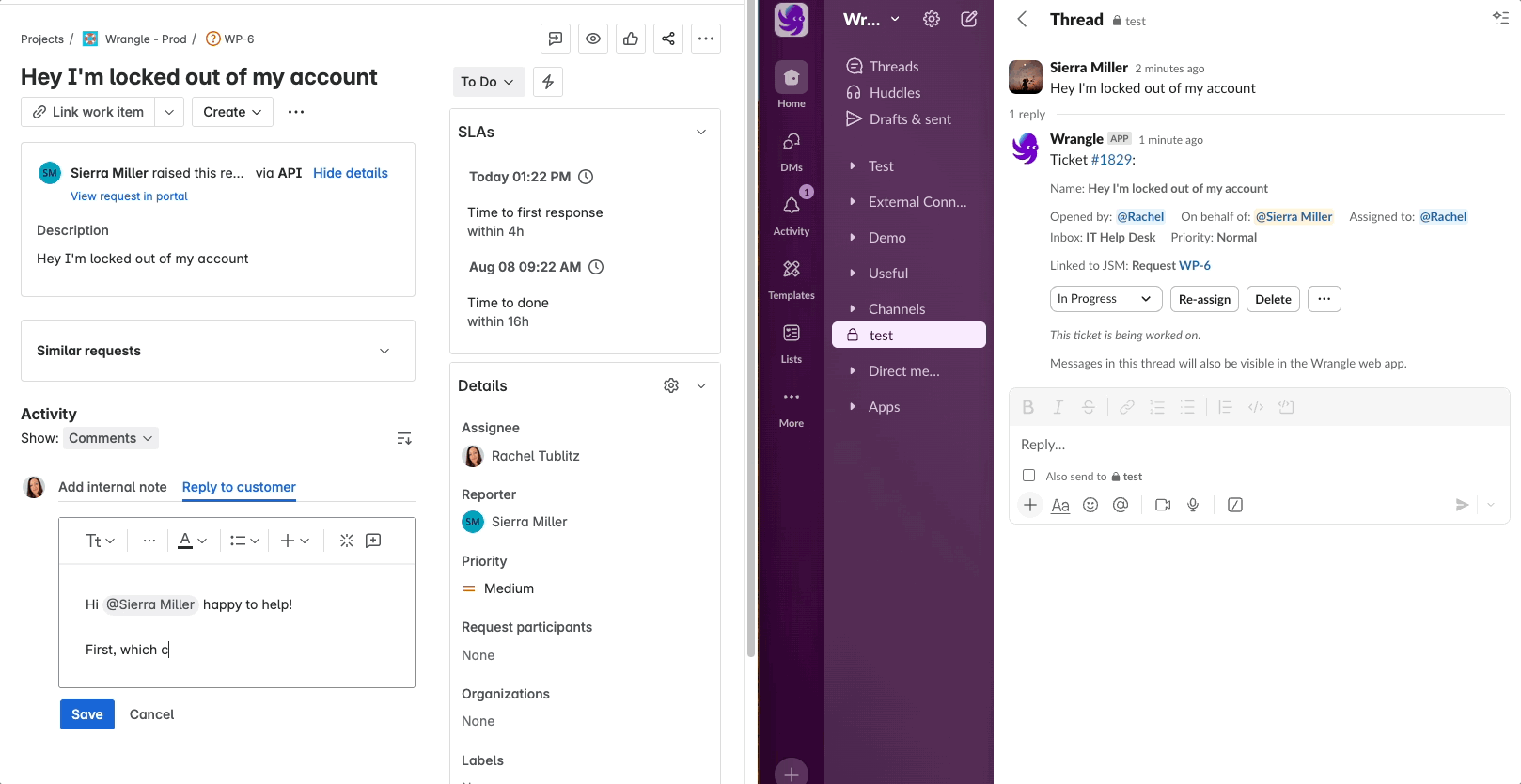1521x784 pixels.
Task: Open Threads in Slack sidebar
Action: (x=909, y=66)
